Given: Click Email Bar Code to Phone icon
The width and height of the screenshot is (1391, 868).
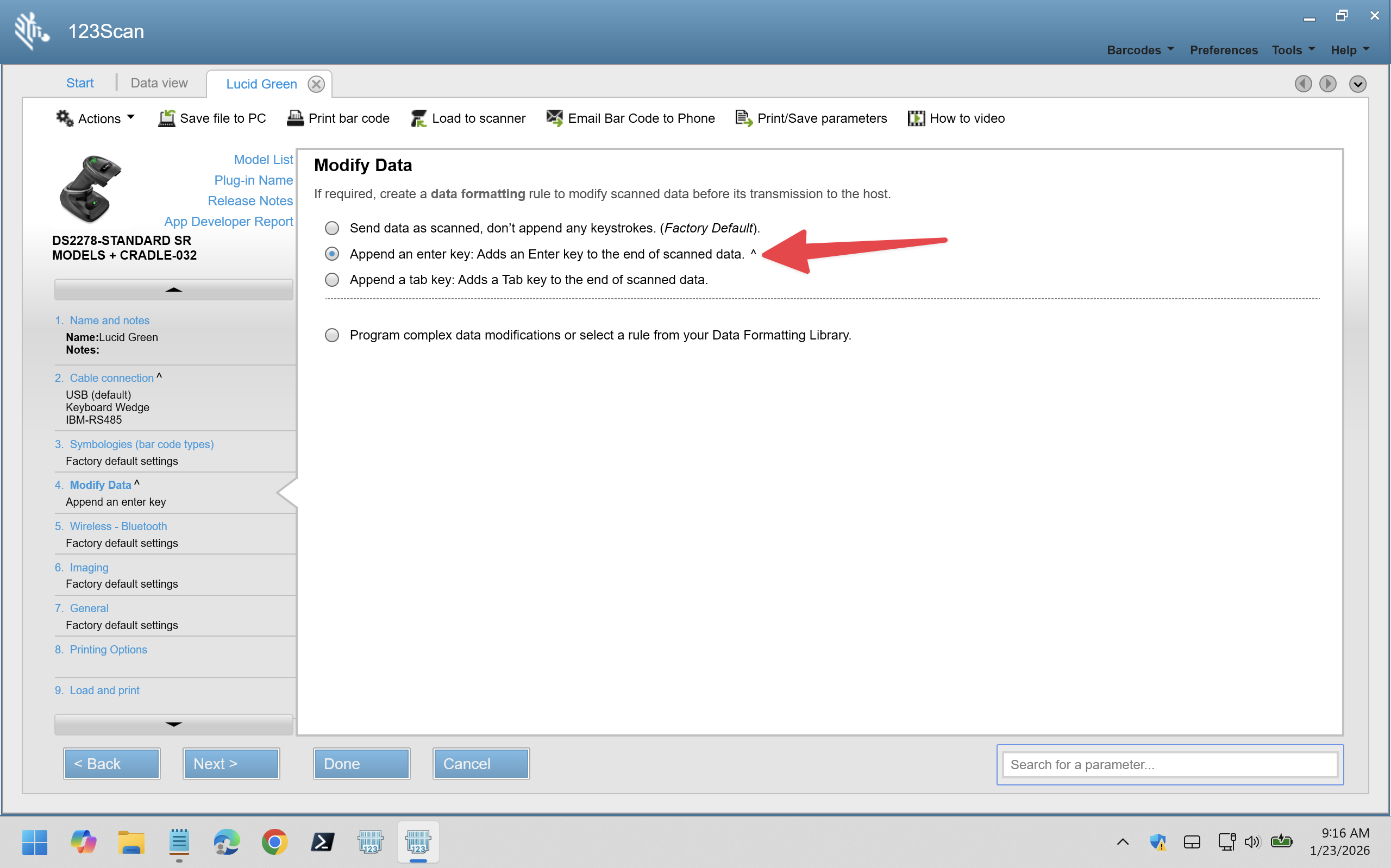Looking at the screenshot, I should tap(554, 118).
